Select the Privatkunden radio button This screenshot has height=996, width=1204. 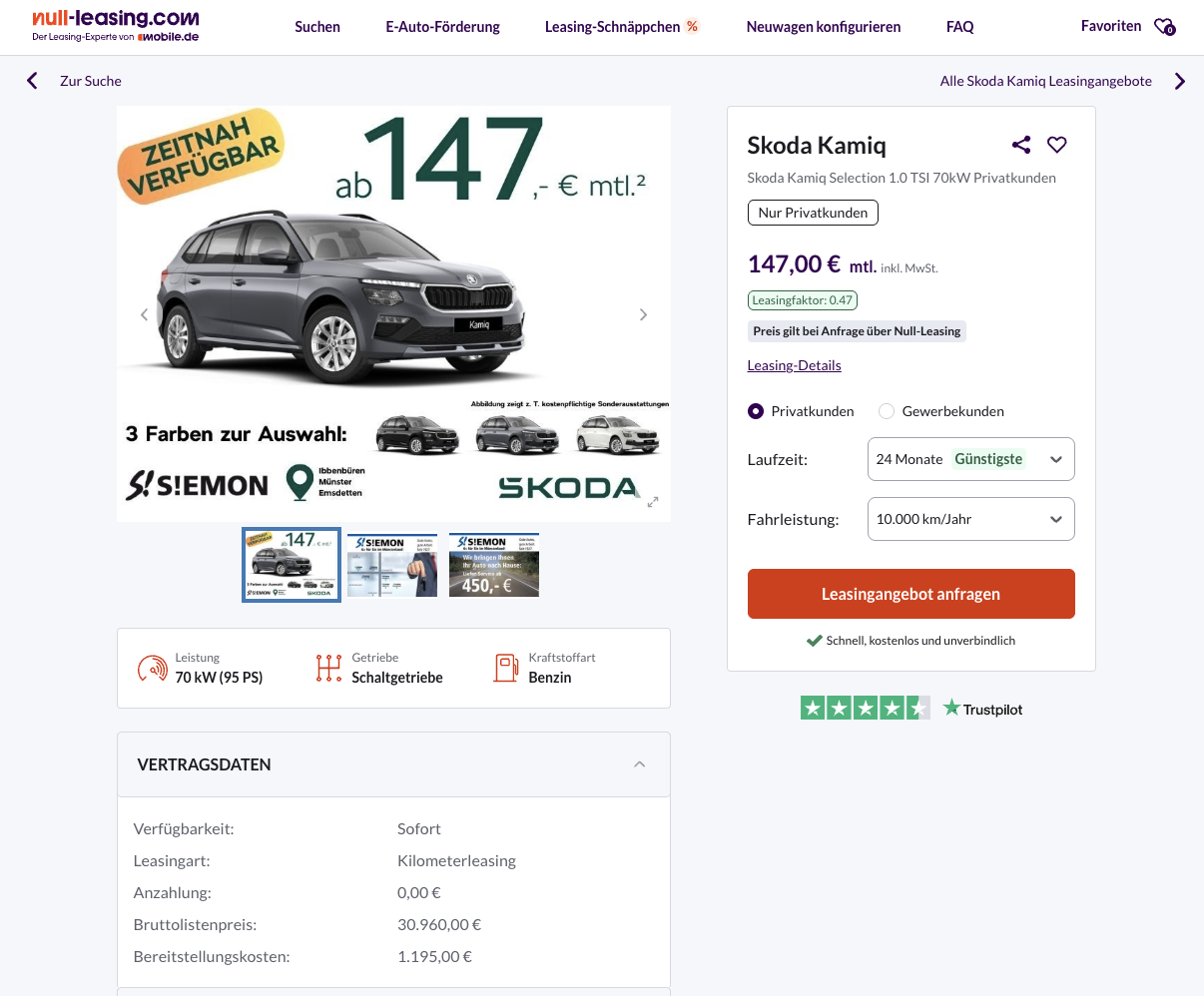click(x=756, y=411)
